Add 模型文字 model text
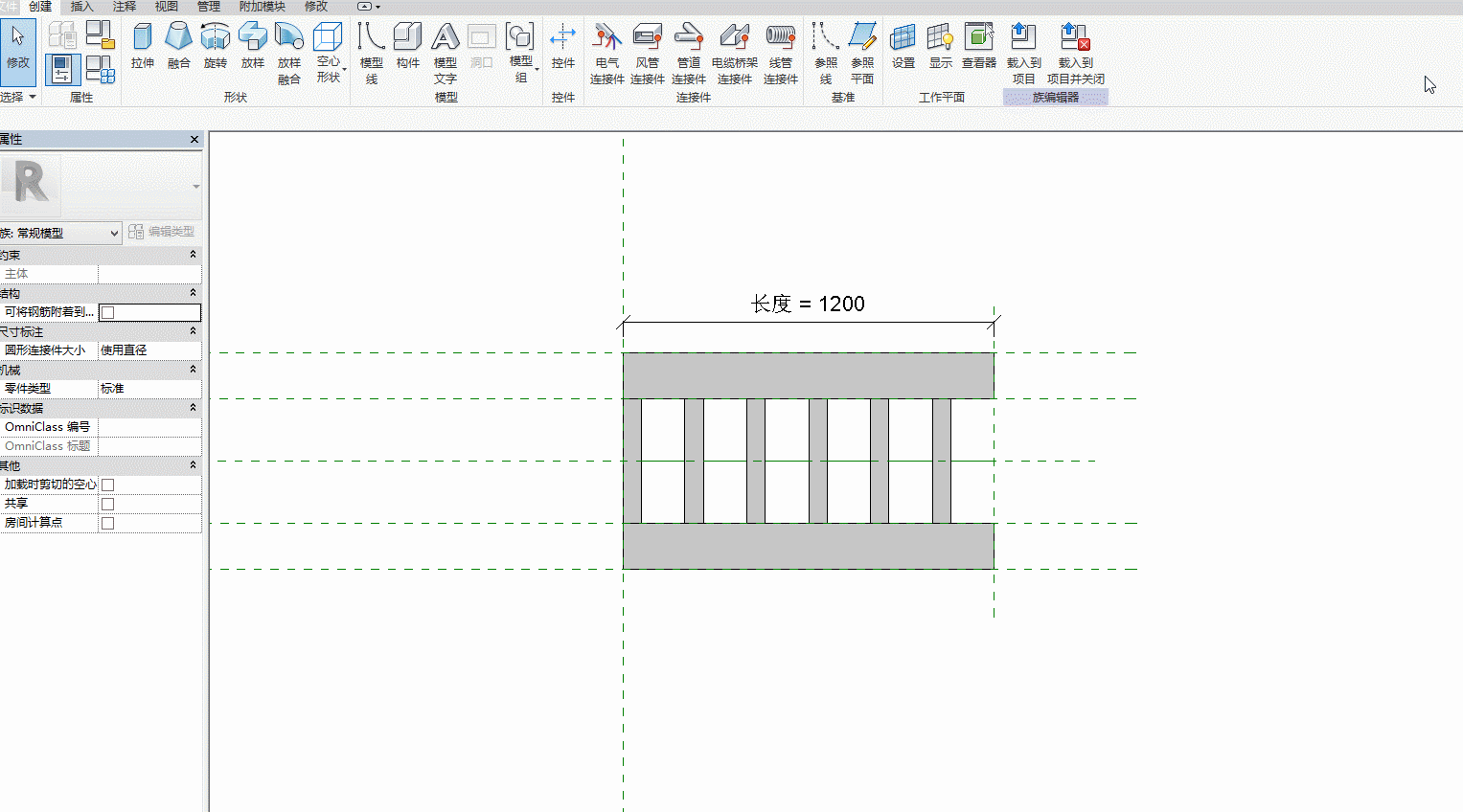The width and height of the screenshot is (1463, 812). pos(446,53)
